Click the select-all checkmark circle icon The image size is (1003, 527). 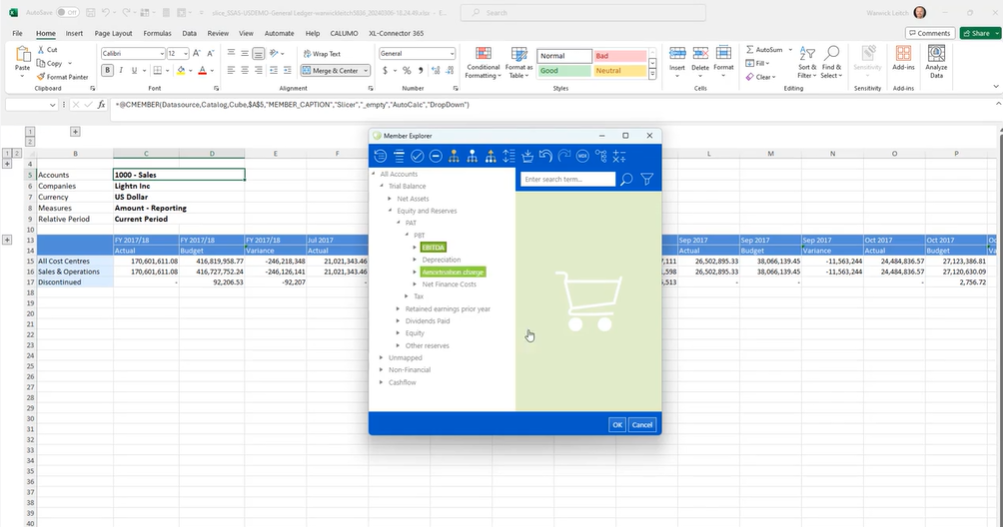click(417, 156)
